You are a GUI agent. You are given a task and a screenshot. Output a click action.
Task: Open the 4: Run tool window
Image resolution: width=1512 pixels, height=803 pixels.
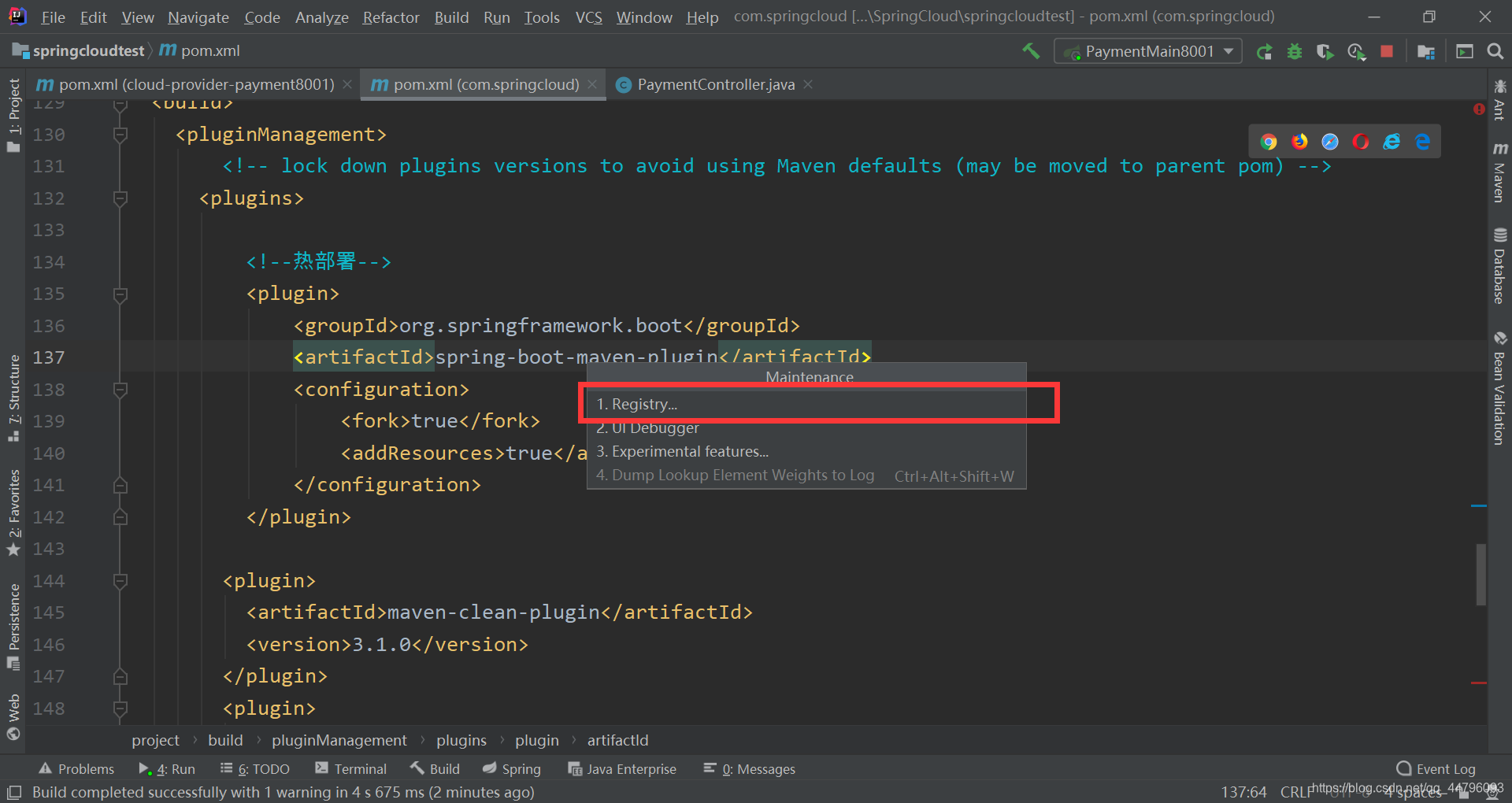(x=167, y=769)
